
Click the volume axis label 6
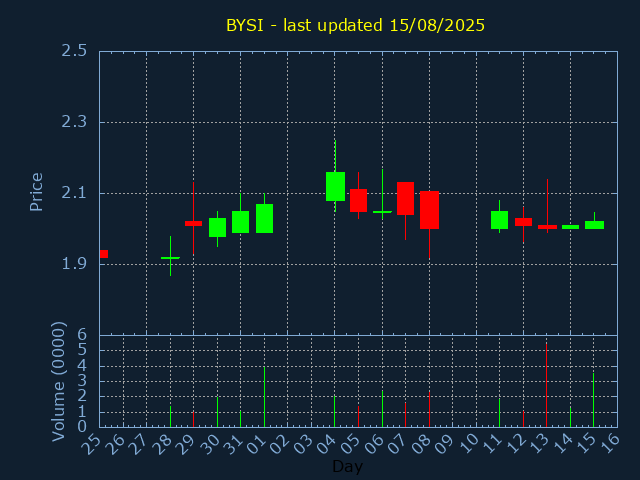pos(82,335)
